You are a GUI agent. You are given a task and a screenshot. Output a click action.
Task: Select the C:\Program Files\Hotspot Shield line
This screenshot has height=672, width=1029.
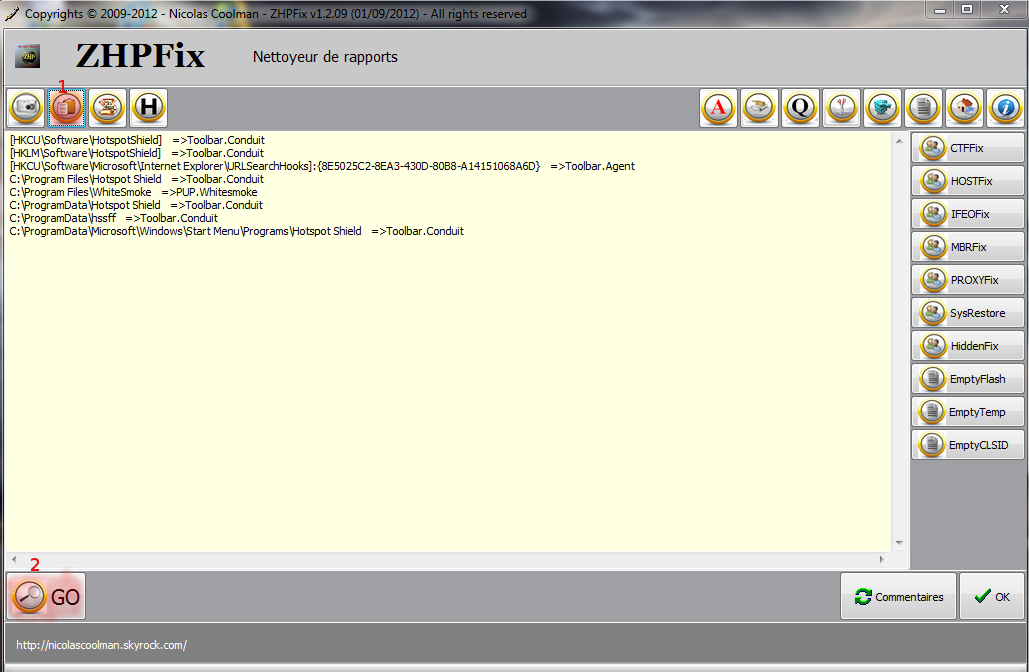point(136,179)
